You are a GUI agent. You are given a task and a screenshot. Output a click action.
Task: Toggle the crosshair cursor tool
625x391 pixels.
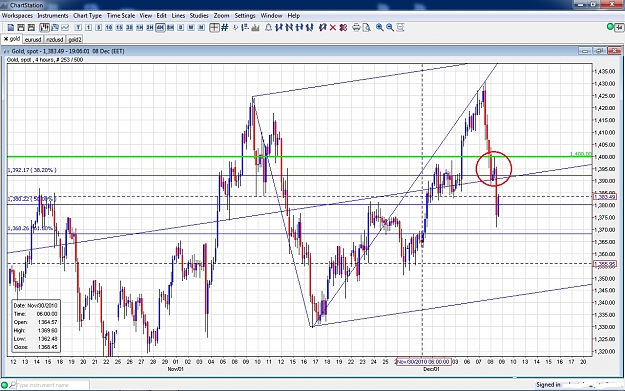[x=214, y=28]
